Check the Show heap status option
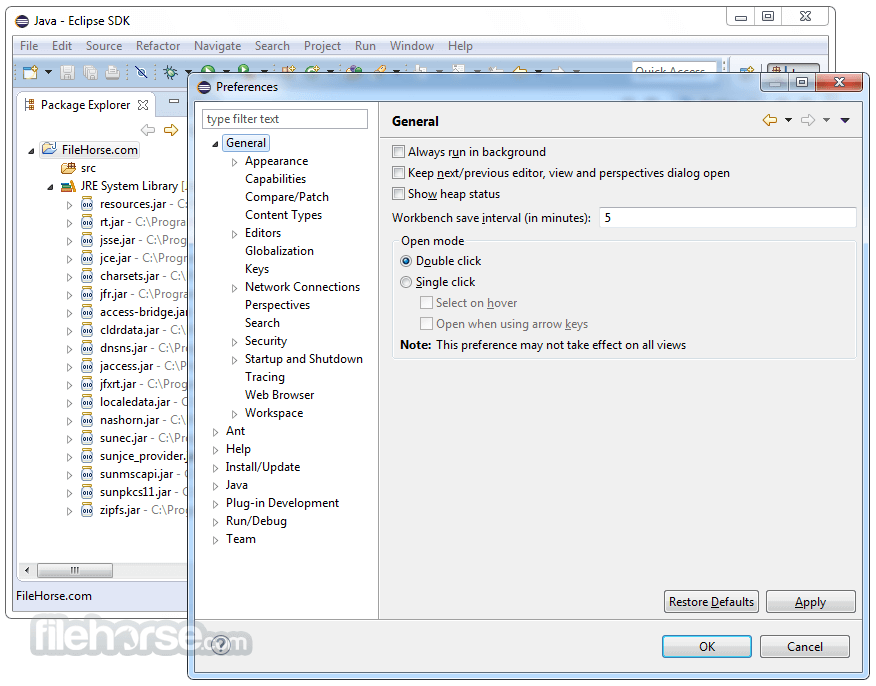The height and width of the screenshot is (686, 876). (x=398, y=194)
